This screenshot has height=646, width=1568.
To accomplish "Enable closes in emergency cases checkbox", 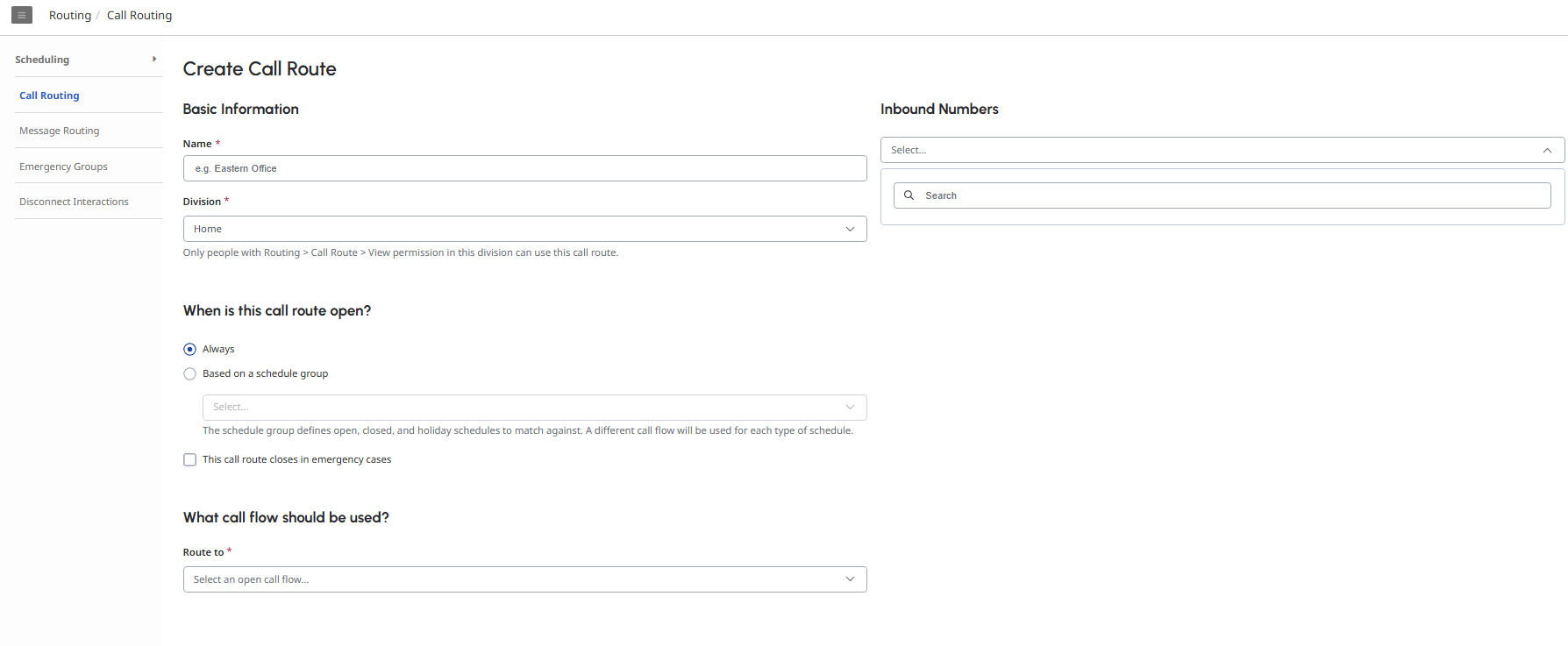I will tap(189, 459).
